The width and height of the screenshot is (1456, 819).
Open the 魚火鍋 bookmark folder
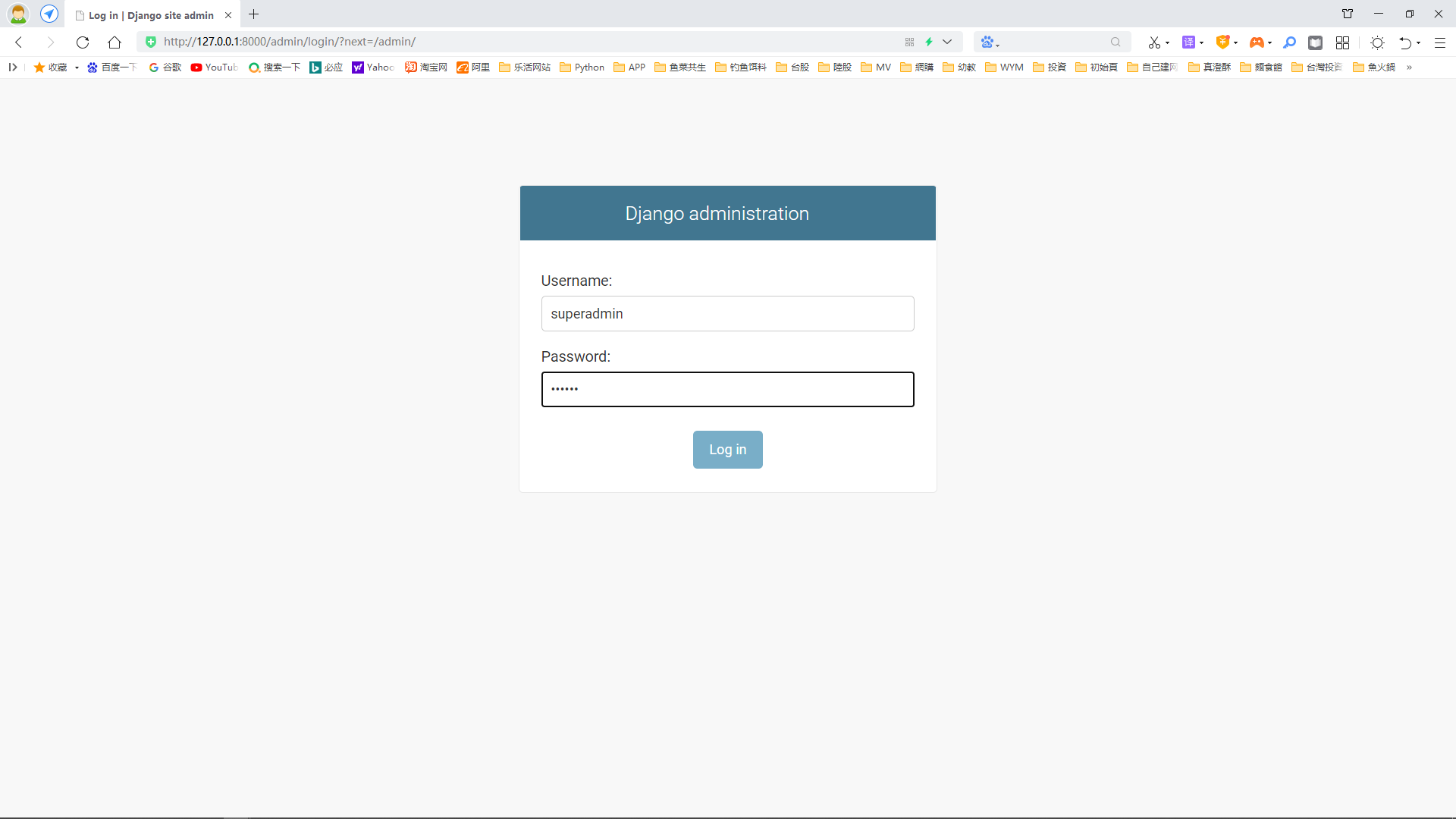pos(1374,67)
